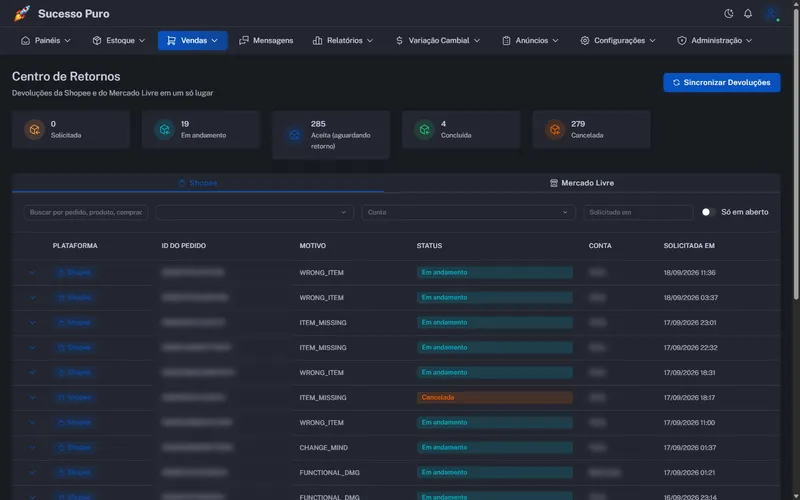The width and height of the screenshot is (800, 500).
Task: Click the MOTIVO column header
Action: (312, 246)
